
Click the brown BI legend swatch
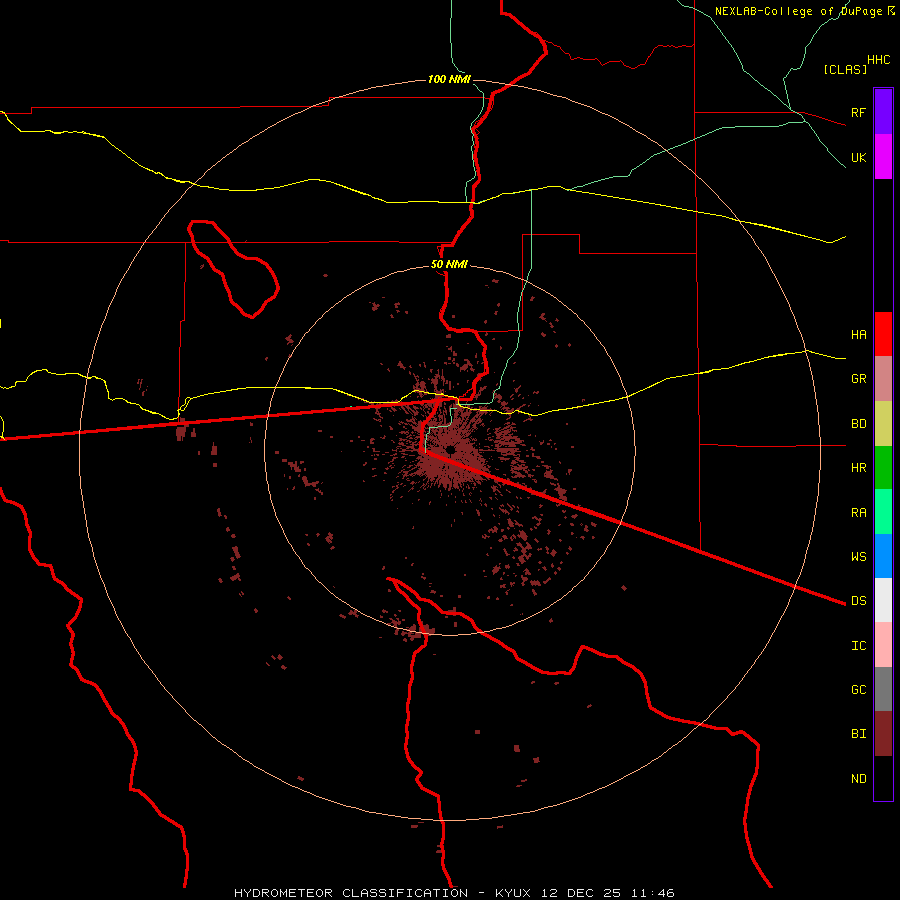pos(883,734)
